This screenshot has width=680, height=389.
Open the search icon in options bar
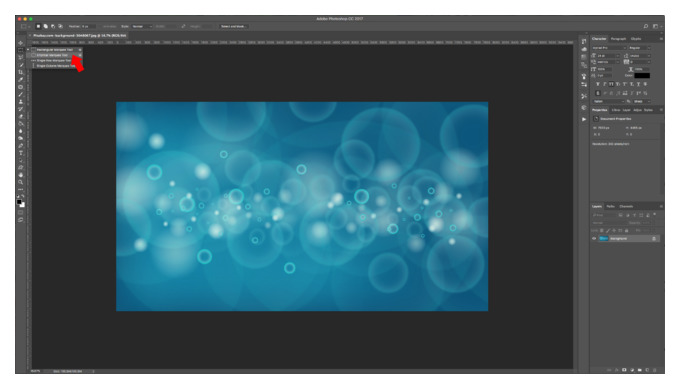646,26
